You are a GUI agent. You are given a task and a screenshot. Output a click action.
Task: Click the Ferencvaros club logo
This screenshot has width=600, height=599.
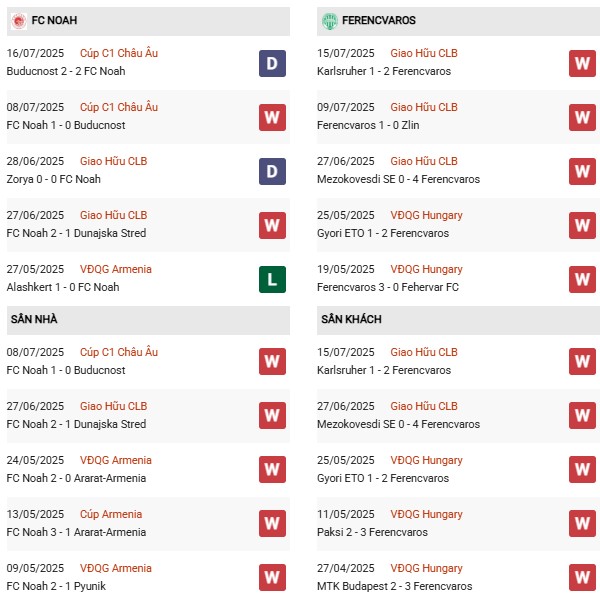point(329,20)
